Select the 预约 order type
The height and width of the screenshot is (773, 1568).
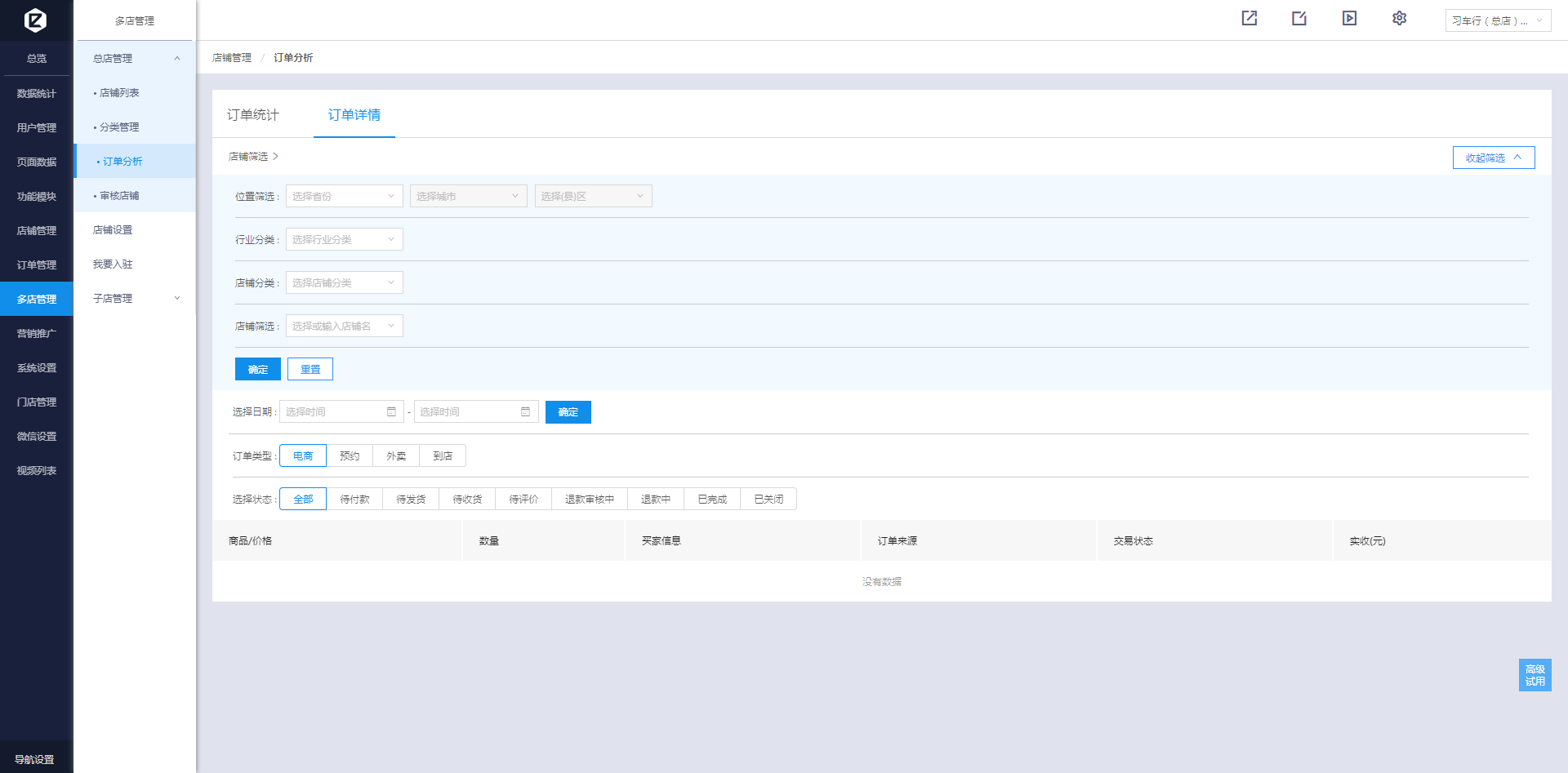pos(350,456)
